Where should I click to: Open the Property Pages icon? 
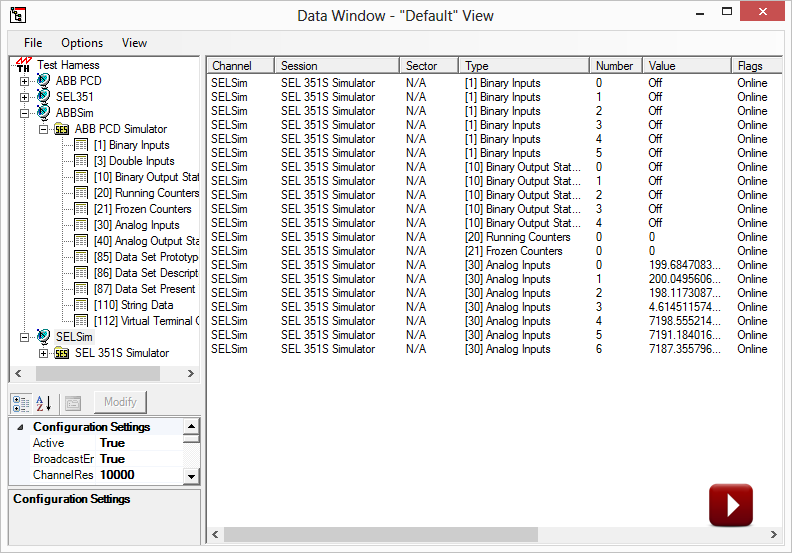[73, 404]
